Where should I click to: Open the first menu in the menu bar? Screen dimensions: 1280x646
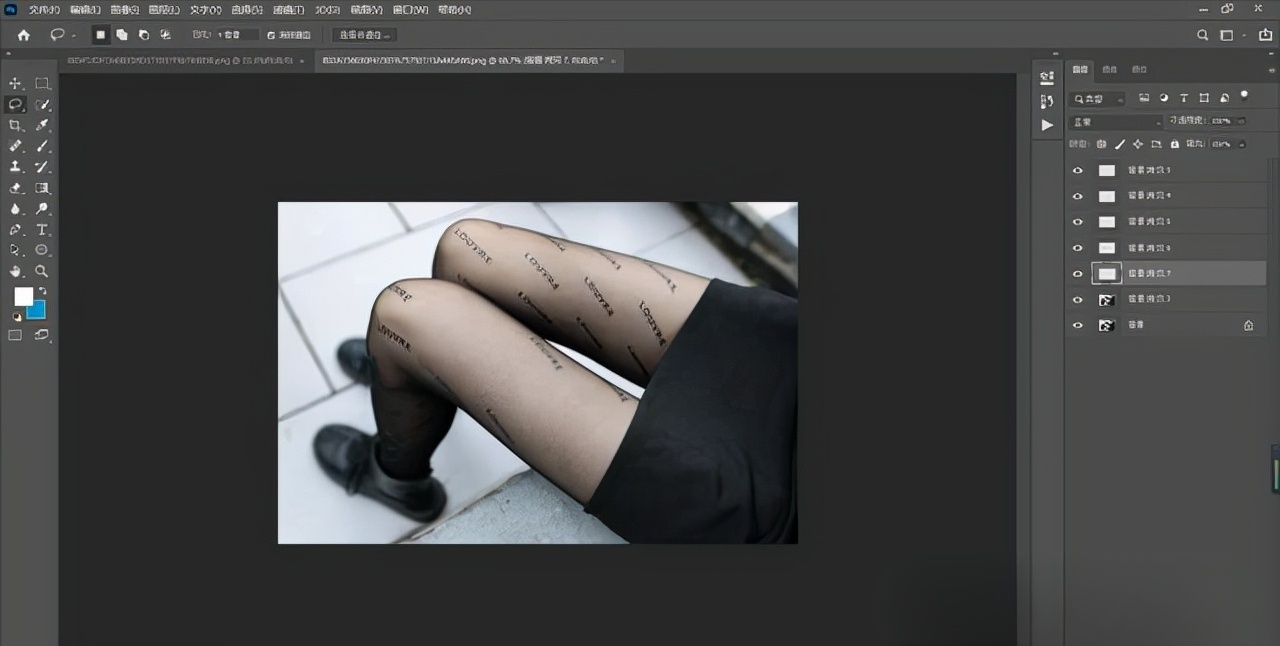[43, 10]
